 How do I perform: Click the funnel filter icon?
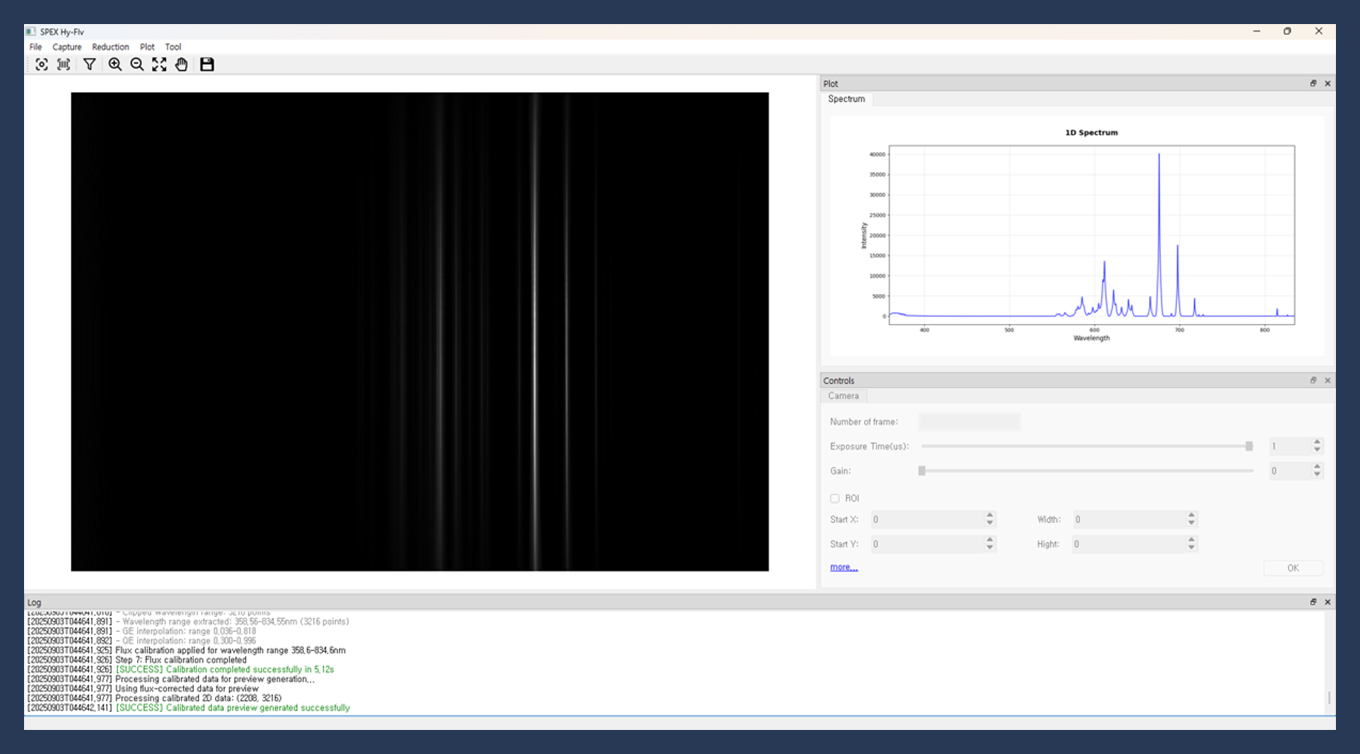point(89,64)
